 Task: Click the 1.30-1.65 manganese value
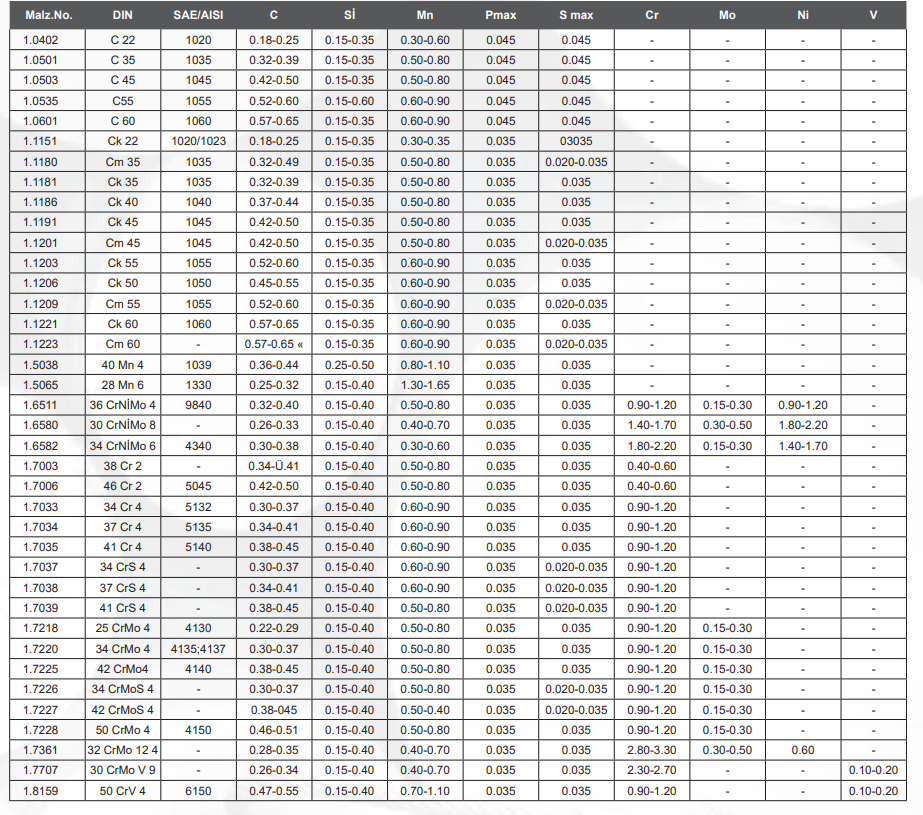click(424, 385)
